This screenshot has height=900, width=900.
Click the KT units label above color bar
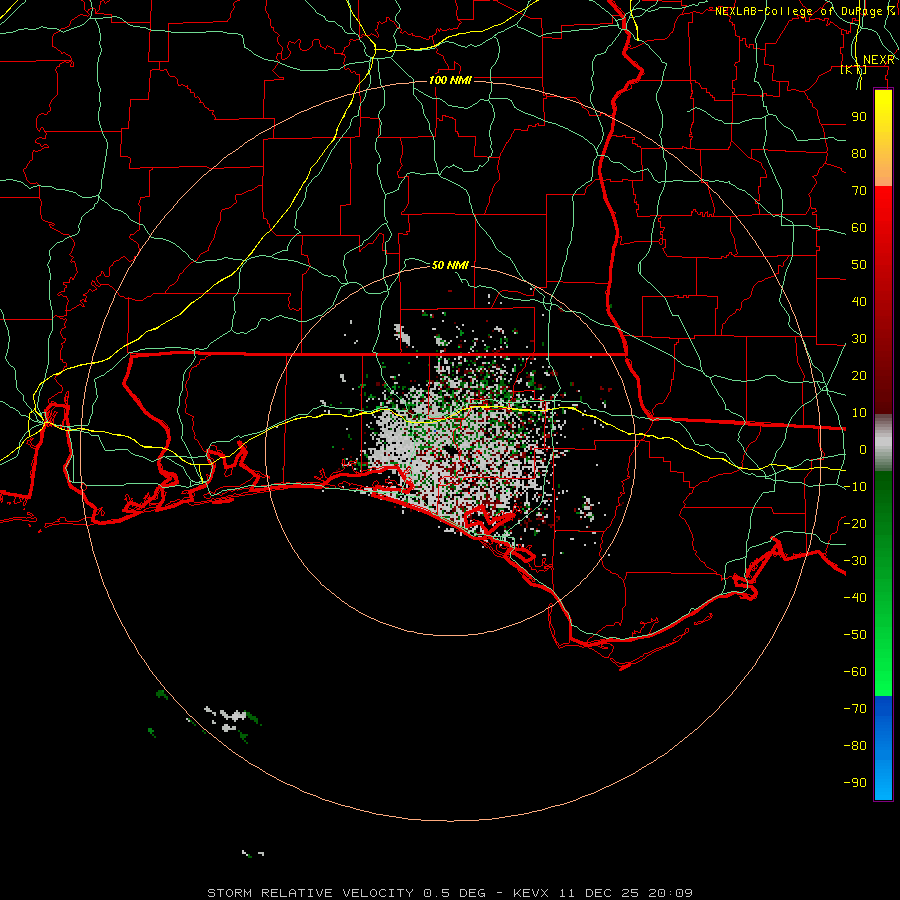point(854,69)
